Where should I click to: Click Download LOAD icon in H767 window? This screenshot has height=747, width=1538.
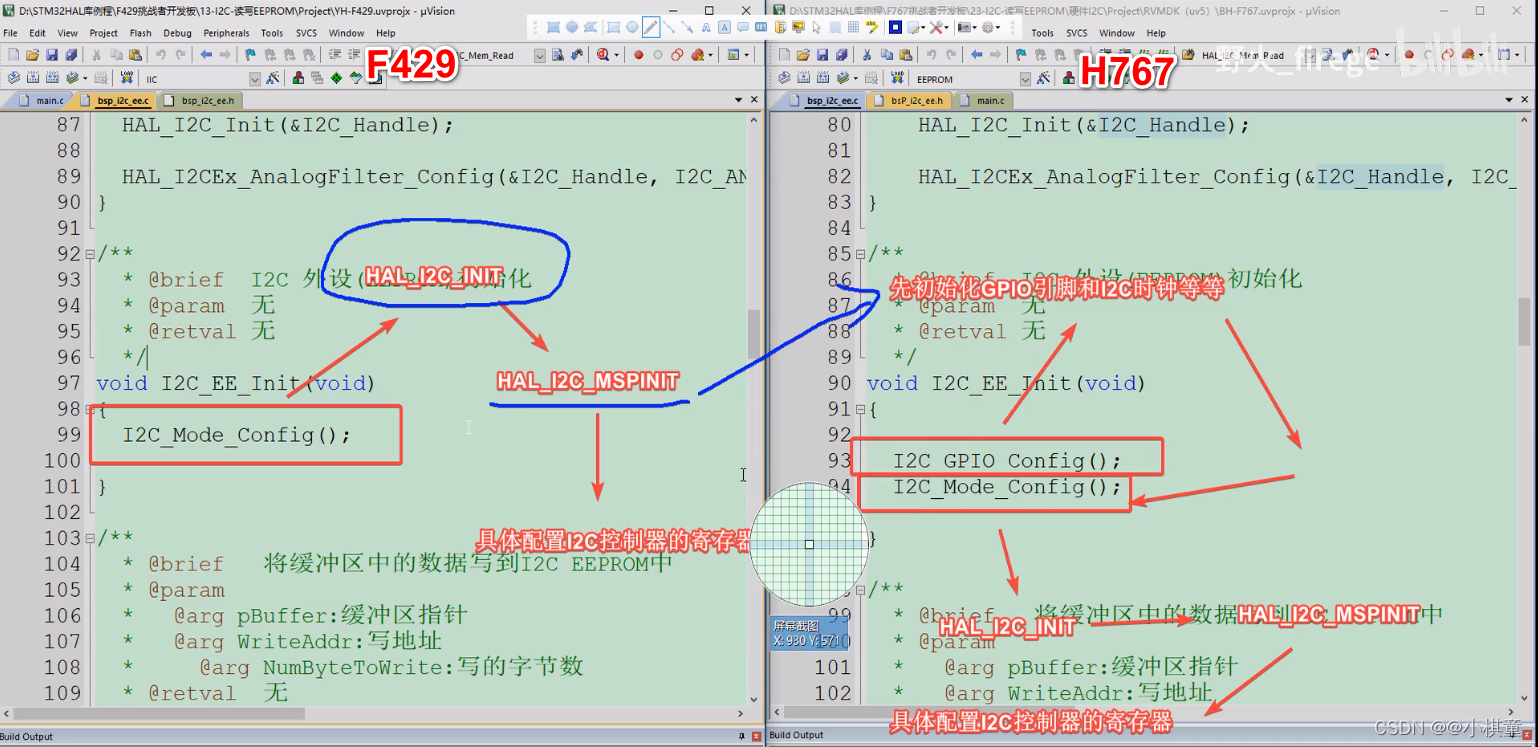click(897, 78)
